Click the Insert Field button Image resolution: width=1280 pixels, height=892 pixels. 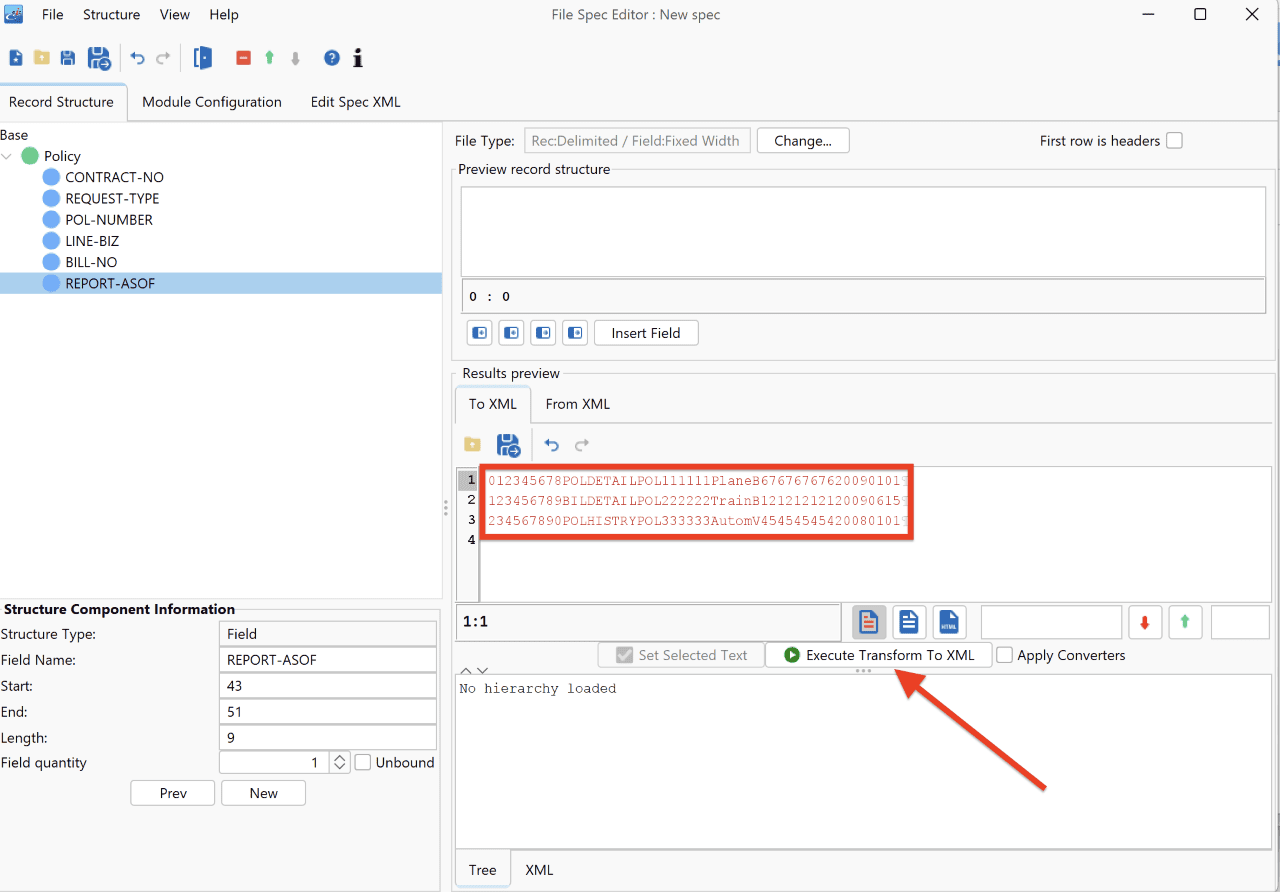click(x=646, y=333)
